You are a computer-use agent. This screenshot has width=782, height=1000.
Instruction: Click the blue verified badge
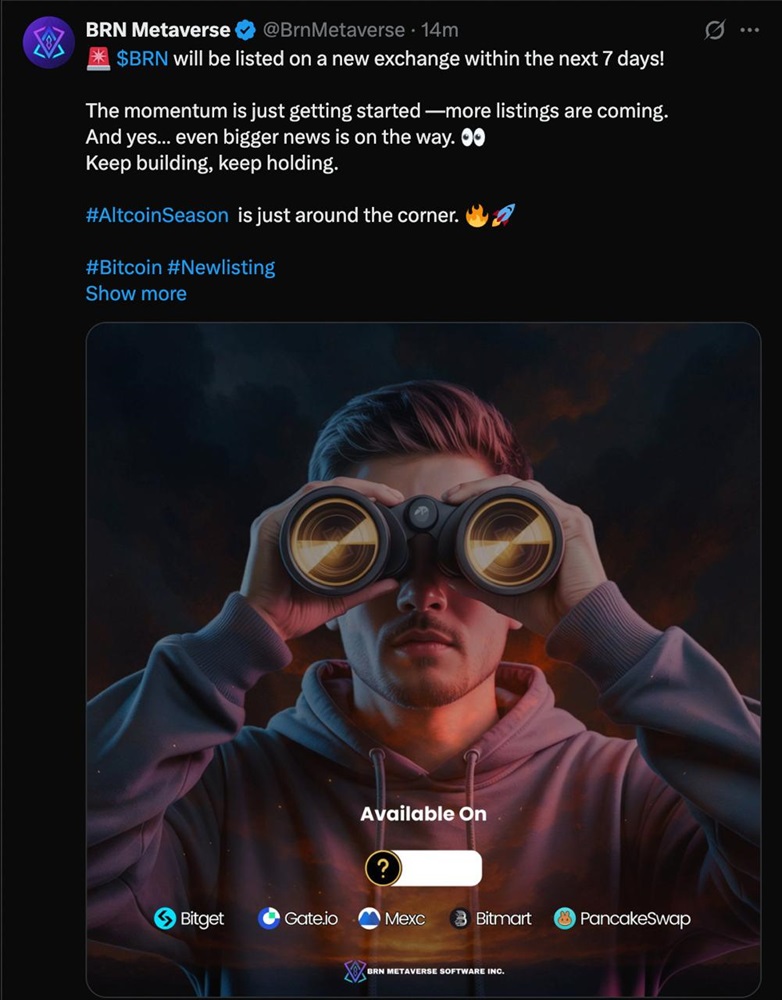(246, 30)
